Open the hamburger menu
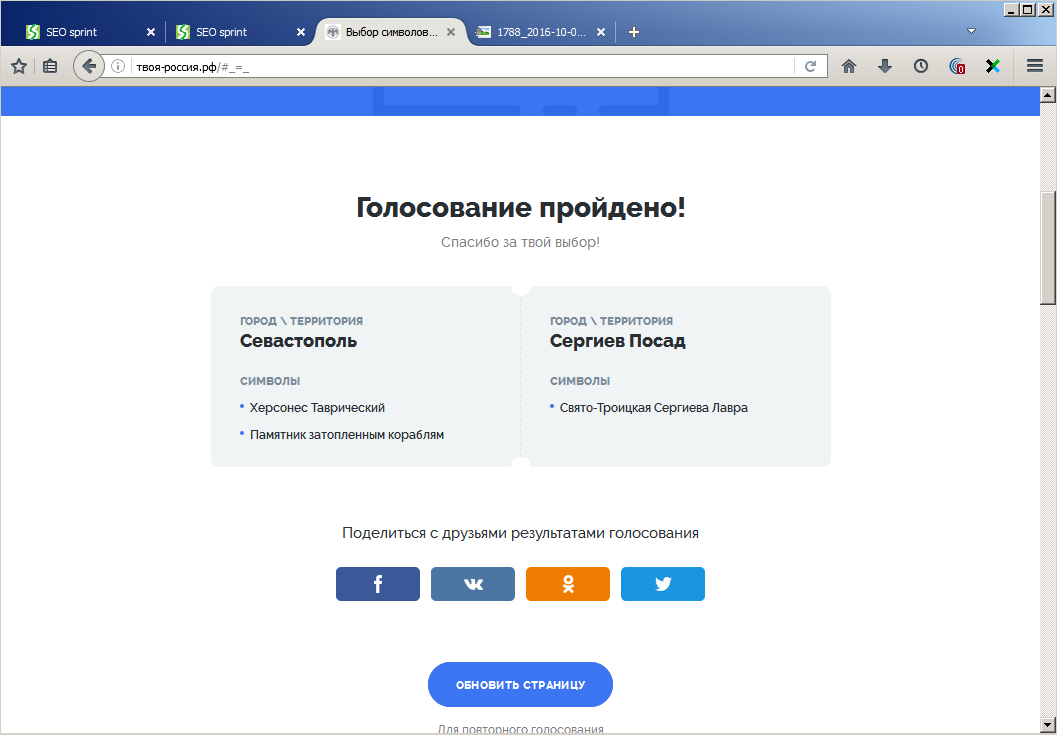Image resolution: width=1057 pixels, height=735 pixels. 1035,66
